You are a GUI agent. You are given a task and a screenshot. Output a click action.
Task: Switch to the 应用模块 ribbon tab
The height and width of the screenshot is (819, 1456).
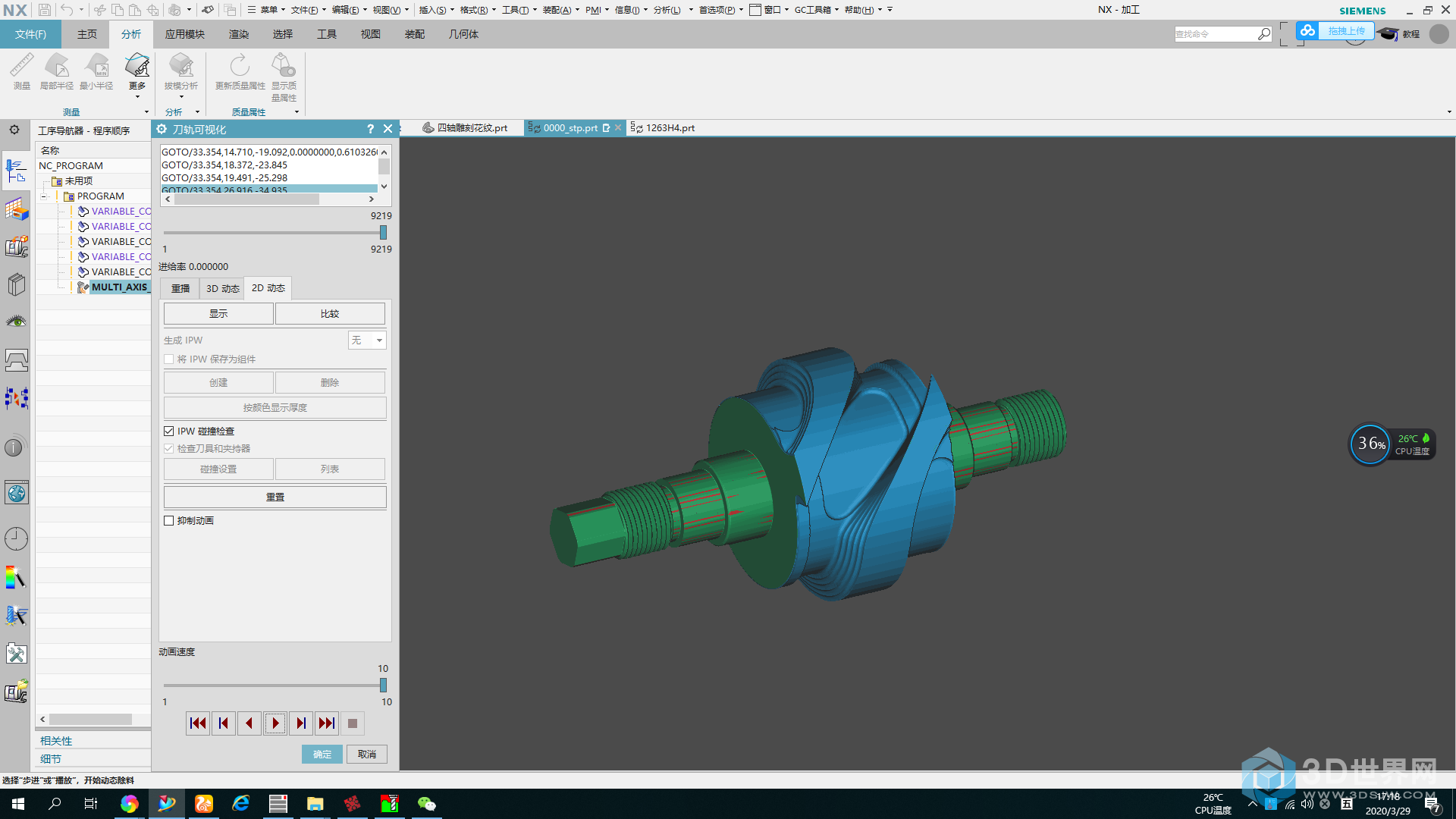click(x=185, y=34)
